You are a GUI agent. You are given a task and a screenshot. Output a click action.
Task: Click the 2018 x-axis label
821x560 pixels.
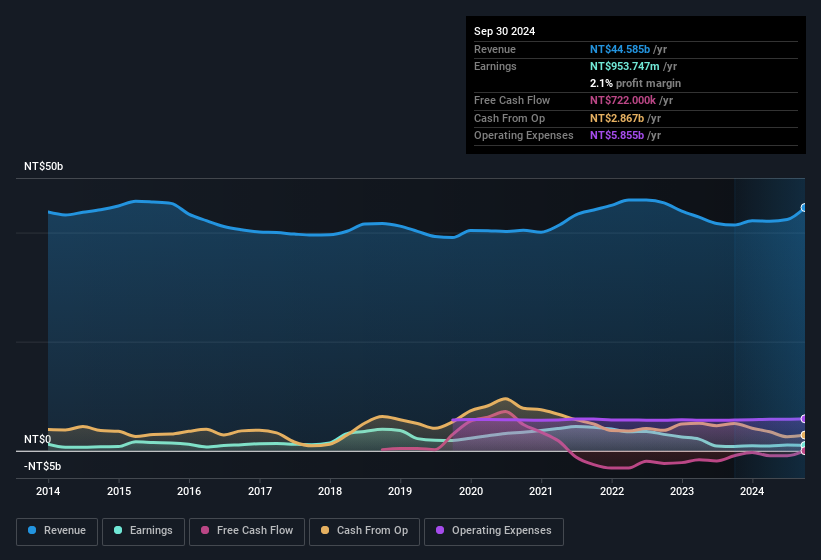pos(330,491)
